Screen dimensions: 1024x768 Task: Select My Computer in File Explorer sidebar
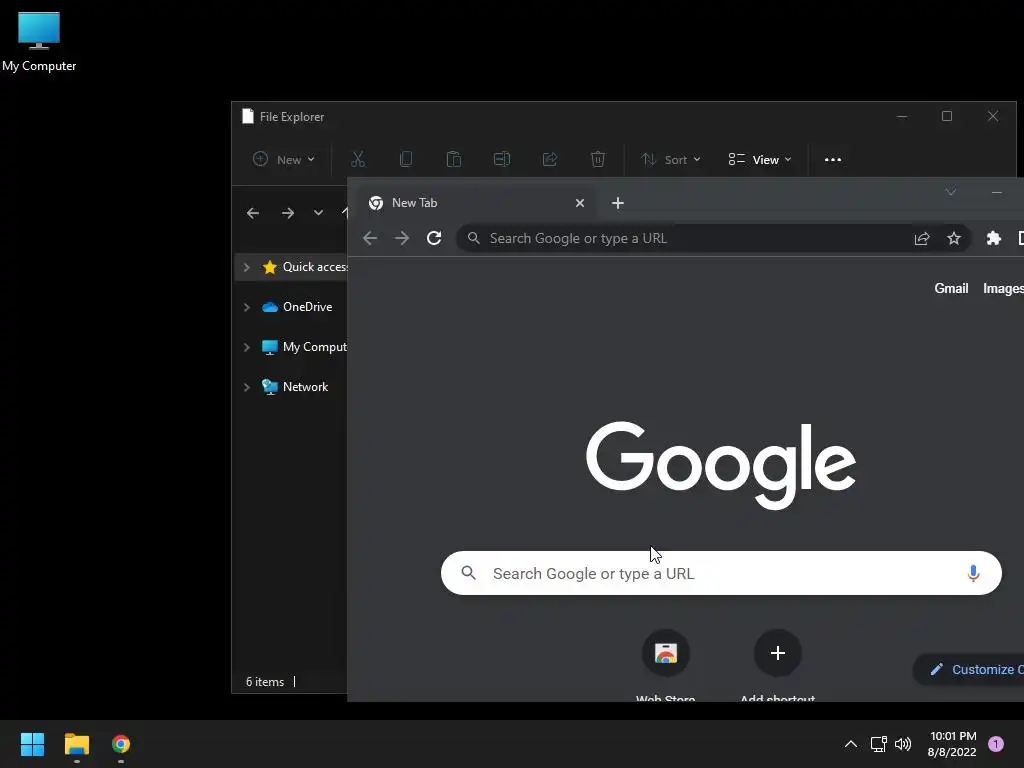coord(304,347)
